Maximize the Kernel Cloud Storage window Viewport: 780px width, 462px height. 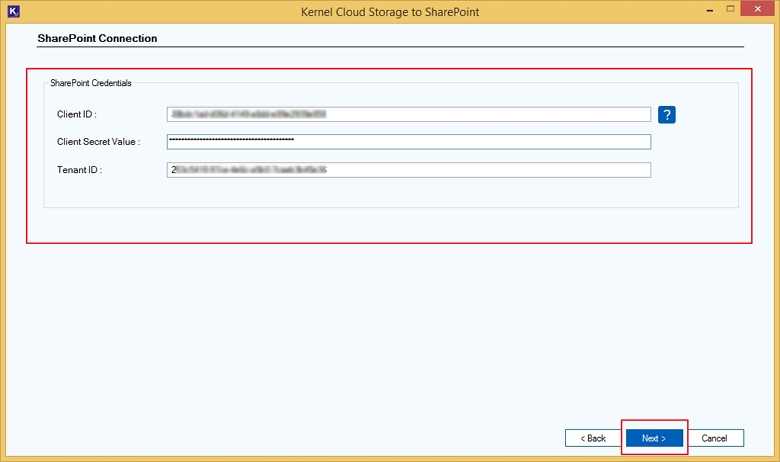(x=730, y=8)
